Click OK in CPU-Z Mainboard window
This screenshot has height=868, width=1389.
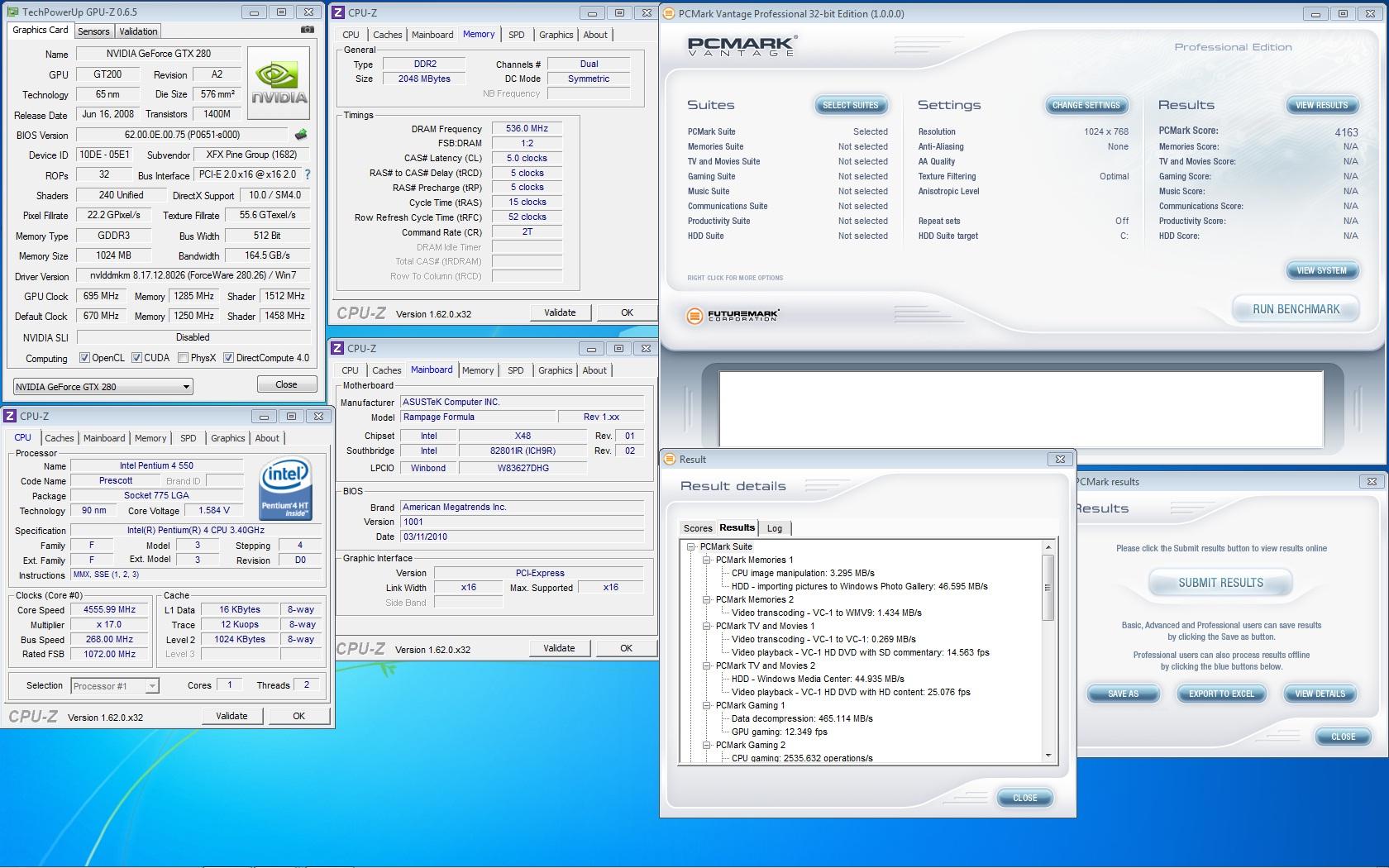(626, 648)
